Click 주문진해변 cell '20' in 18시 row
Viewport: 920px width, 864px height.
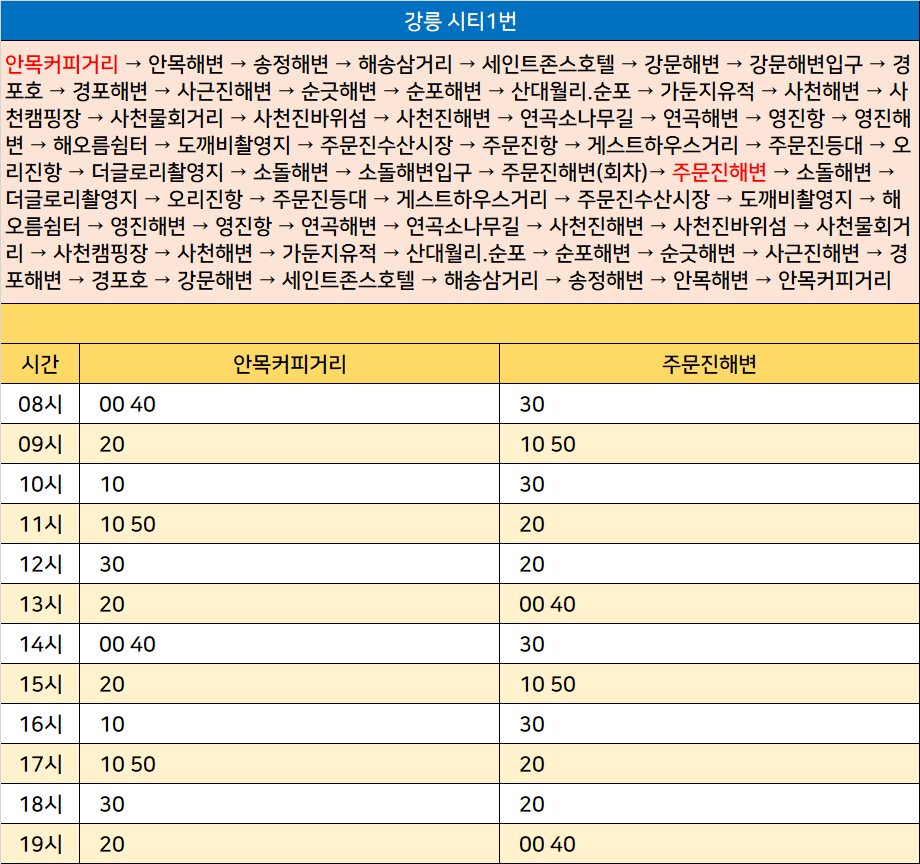pyautogui.click(x=709, y=804)
